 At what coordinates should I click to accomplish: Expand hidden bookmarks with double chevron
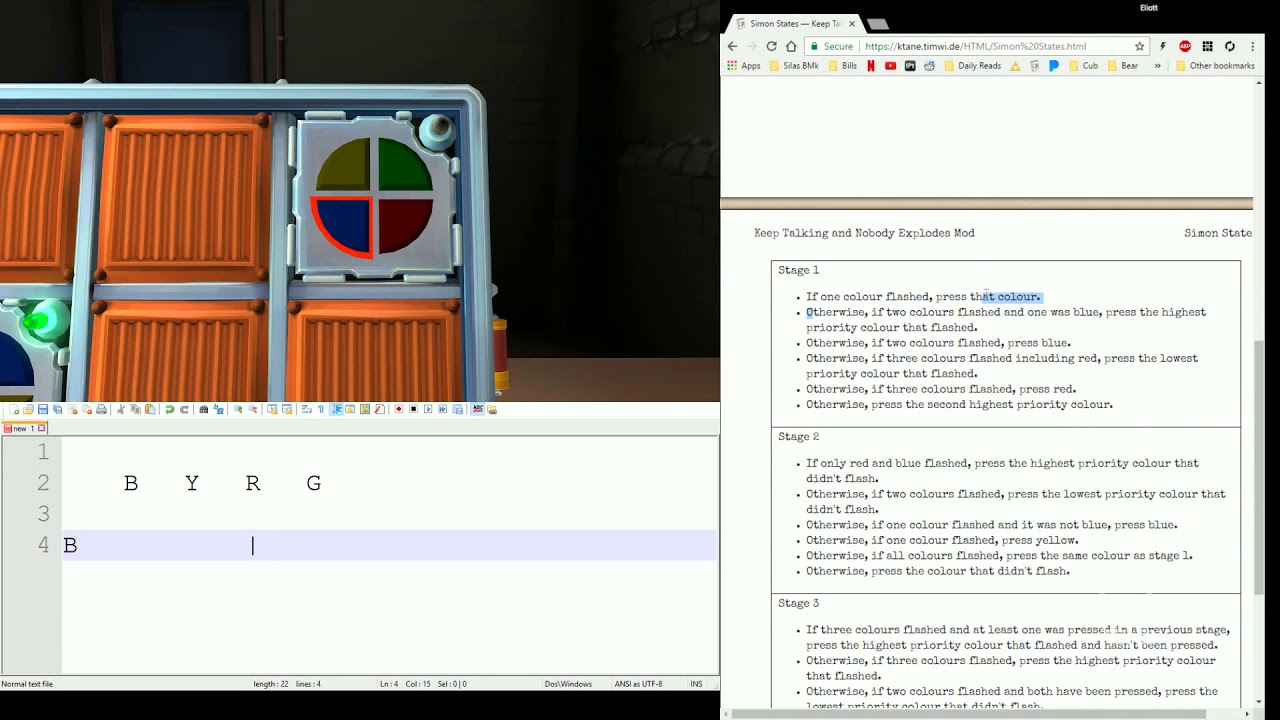(x=1157, y=66)
